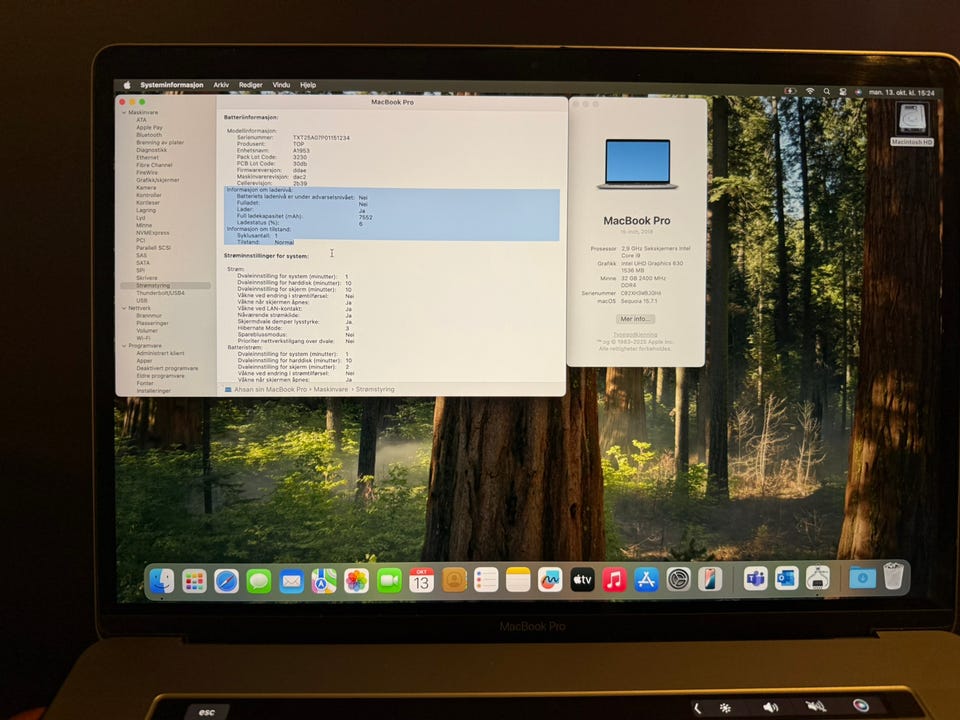Viewport: 960px width, 720px height.
Task: Open the Apple TV app in Dock
Action: click(582, 580)
